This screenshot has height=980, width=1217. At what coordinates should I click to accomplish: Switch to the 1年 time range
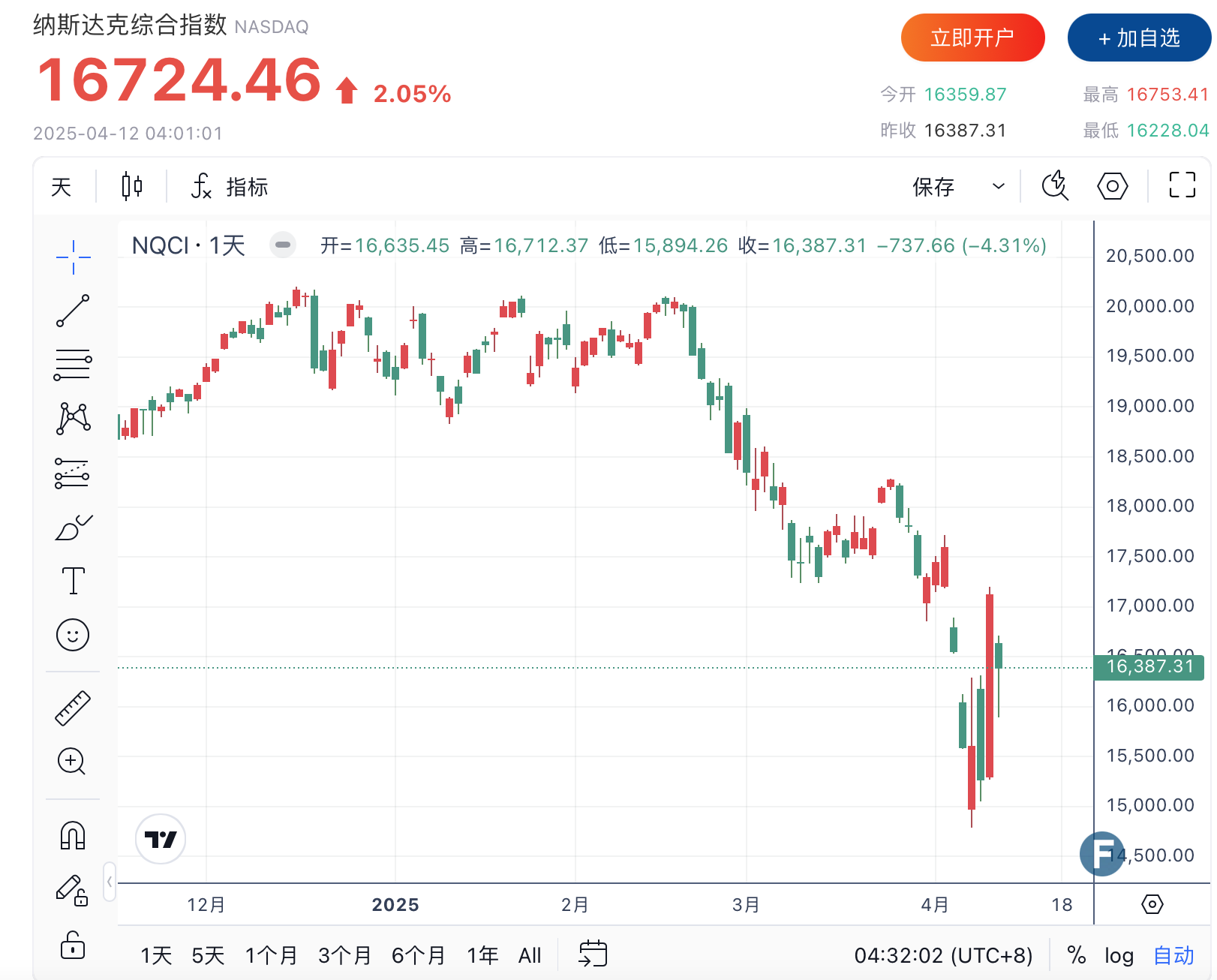[x=482, y=955]
